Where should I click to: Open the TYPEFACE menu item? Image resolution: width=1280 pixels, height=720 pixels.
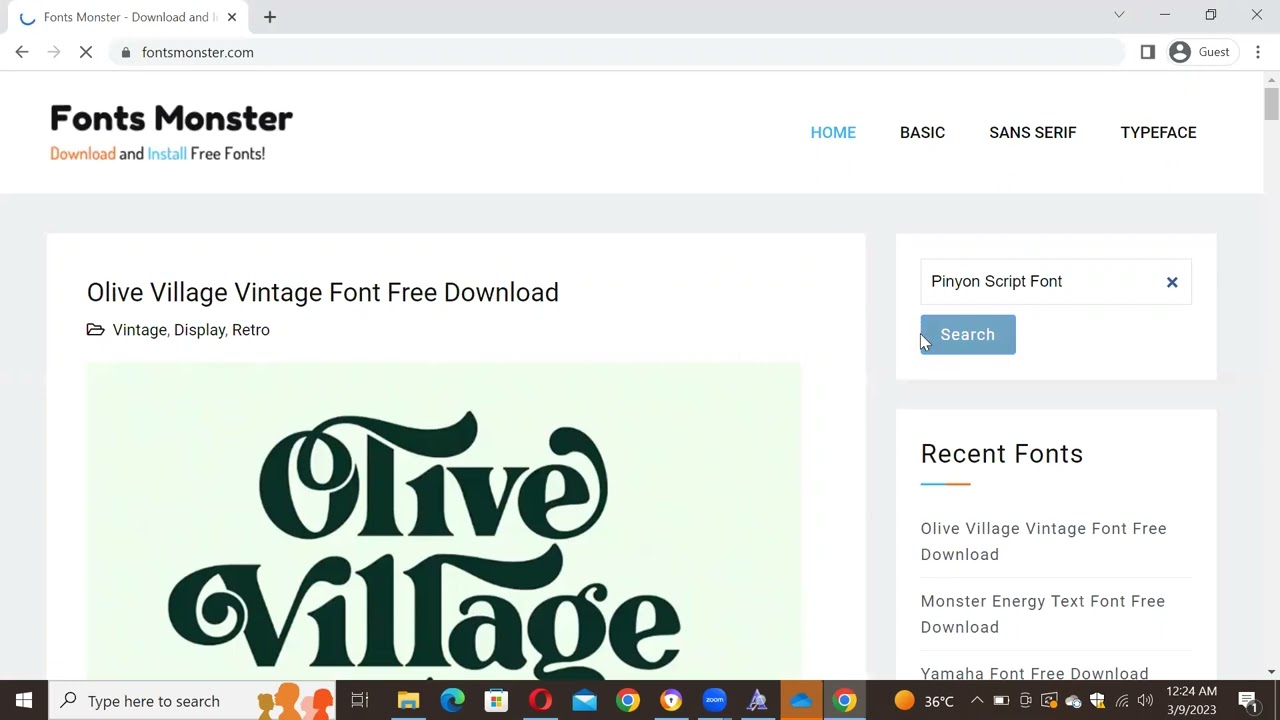[x=1158, y=132]
